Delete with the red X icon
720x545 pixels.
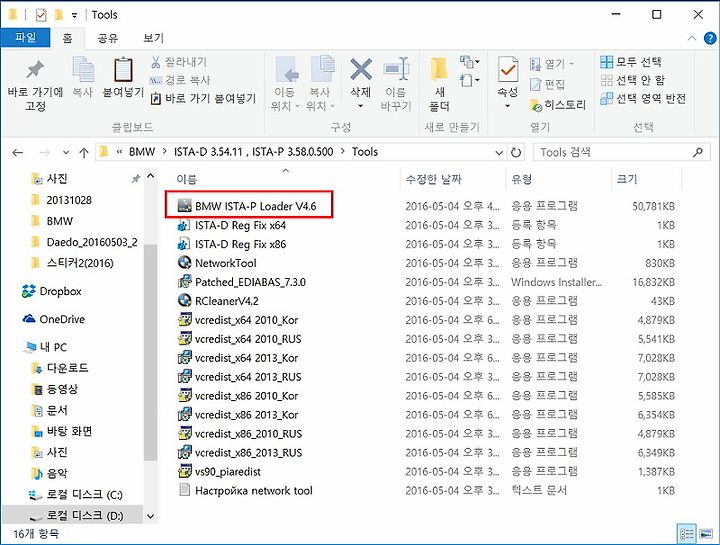point(361,70)
